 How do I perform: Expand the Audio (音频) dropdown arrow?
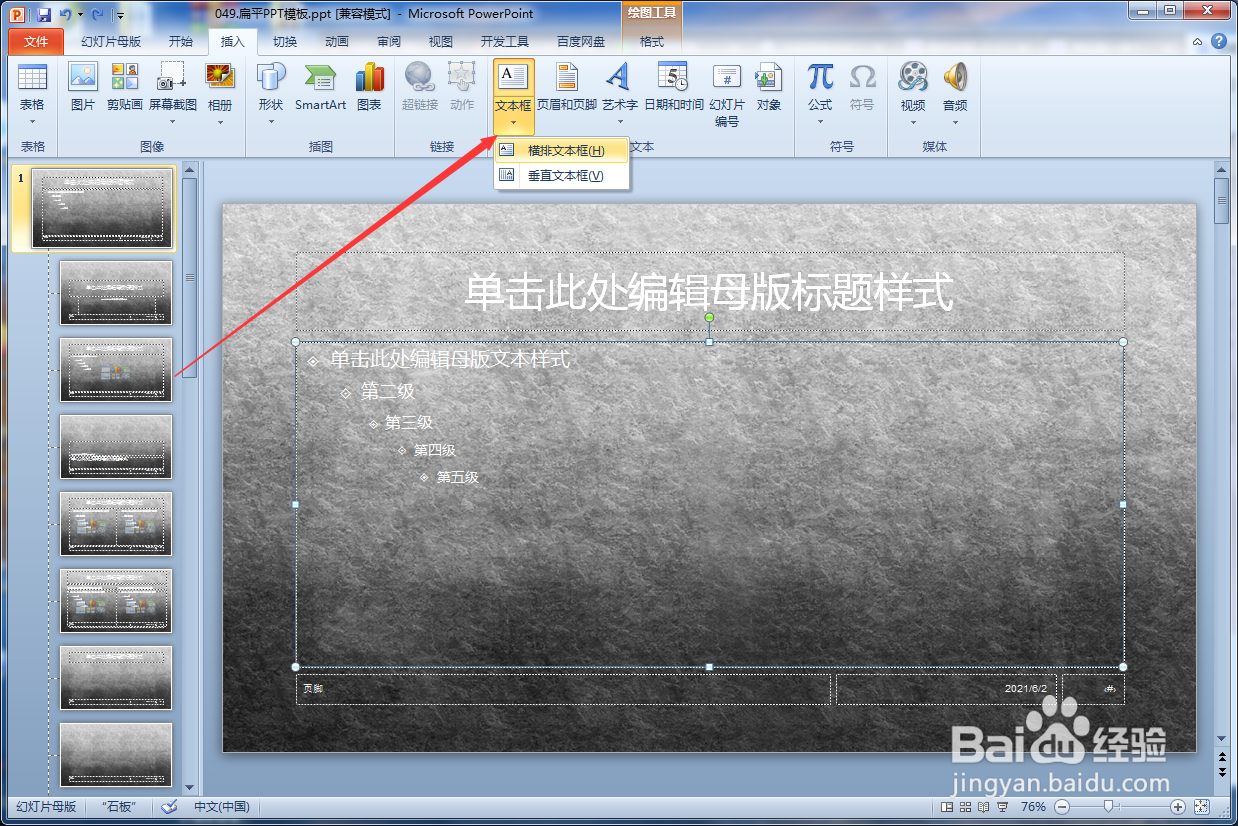pos(955,122)
